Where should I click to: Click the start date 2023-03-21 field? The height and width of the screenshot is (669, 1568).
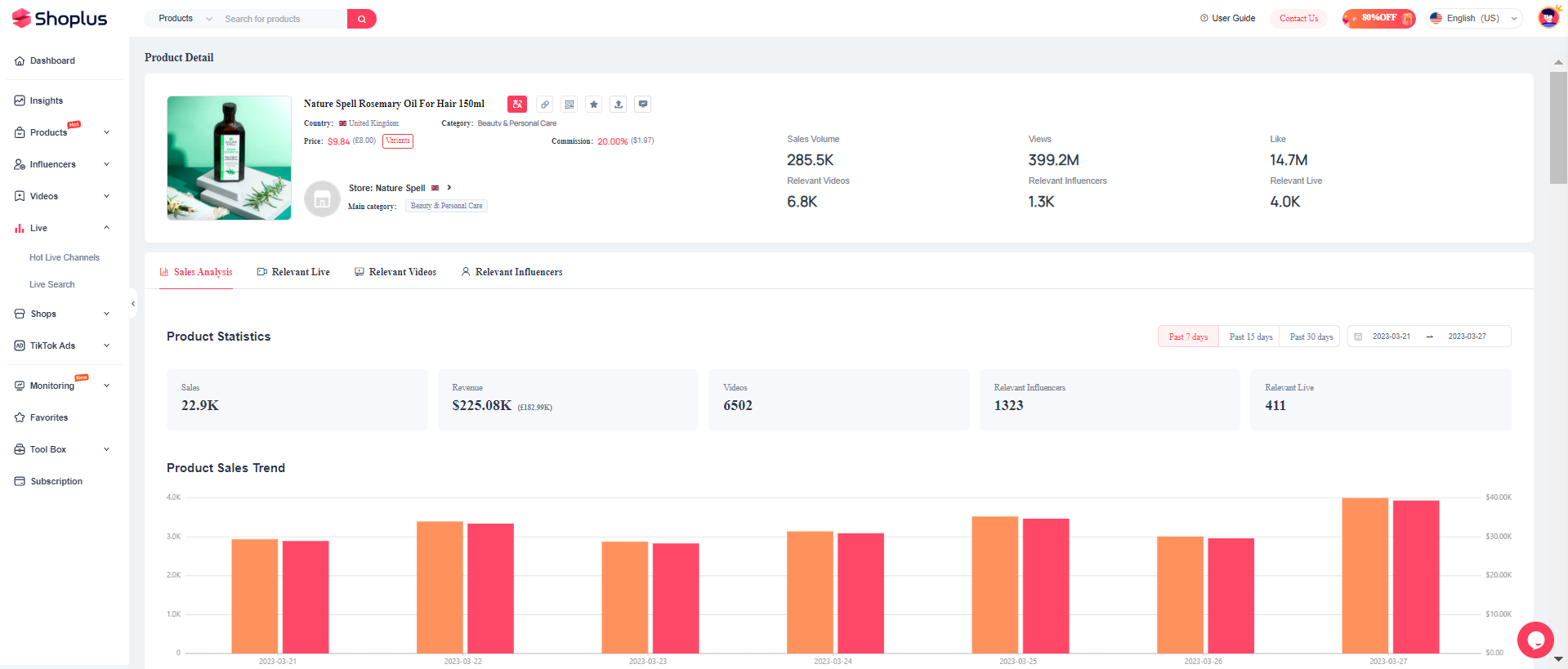tap(1392, 337)
